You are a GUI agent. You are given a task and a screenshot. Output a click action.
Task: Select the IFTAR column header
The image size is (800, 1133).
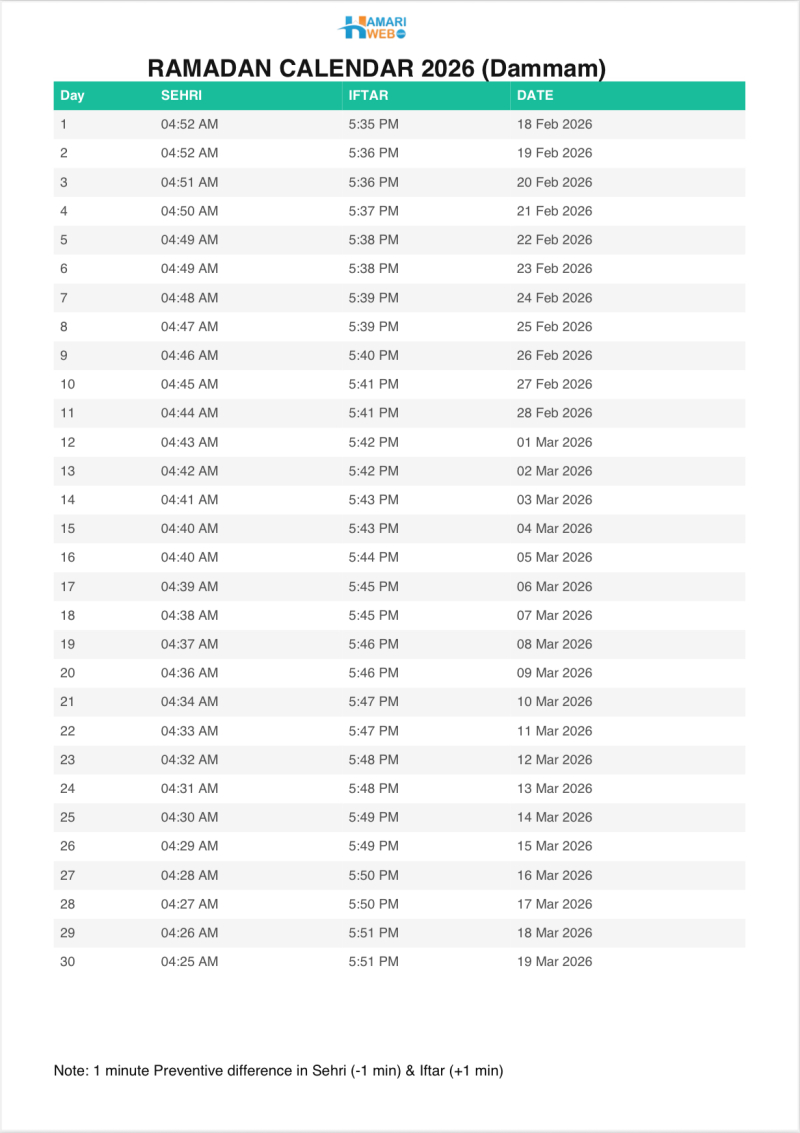pyautogui.click(x=368, y=96)
